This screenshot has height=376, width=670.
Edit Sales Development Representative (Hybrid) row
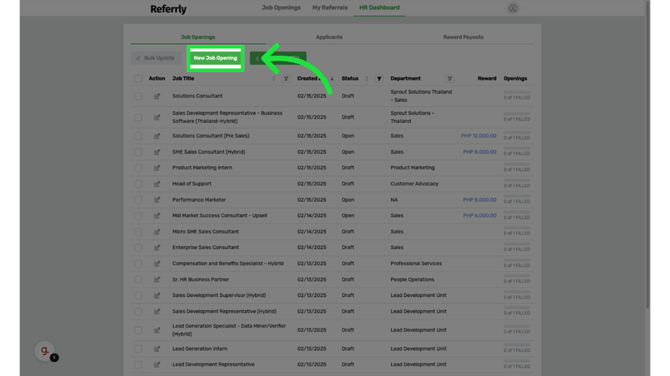157,311
